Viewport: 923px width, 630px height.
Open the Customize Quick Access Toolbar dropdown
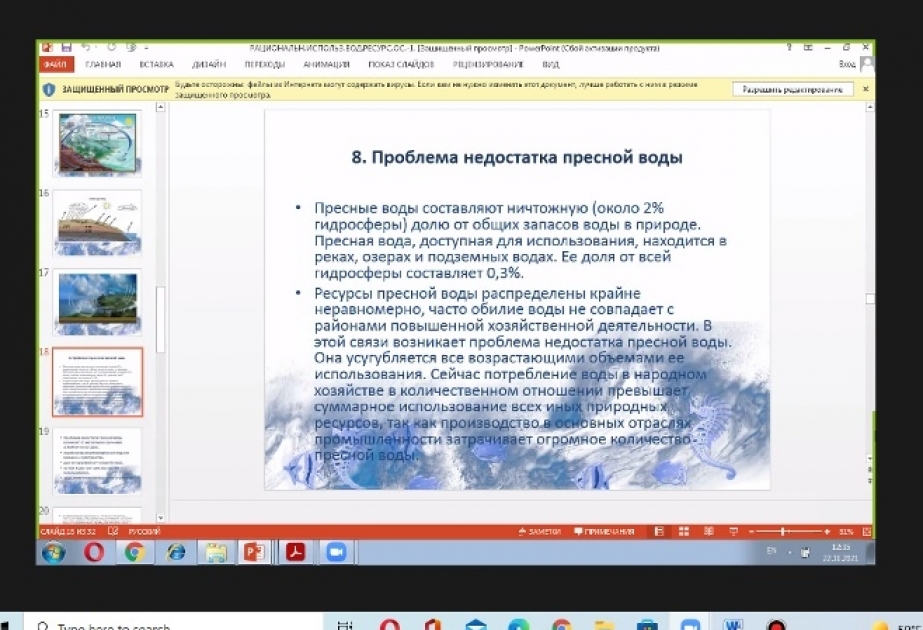[x=146, y=48]
